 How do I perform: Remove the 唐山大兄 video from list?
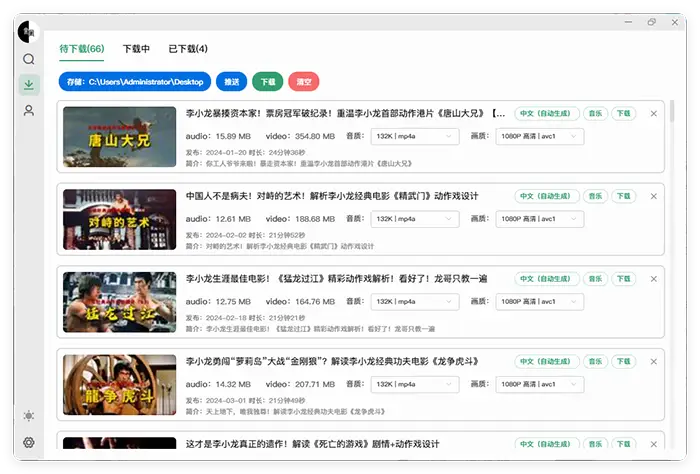(x=654, y=113)
